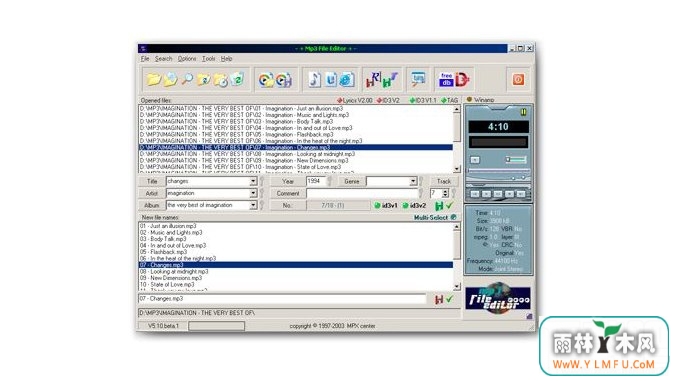Click the Year input field
Screen dimensions: 677x381
tap(316, 181)
